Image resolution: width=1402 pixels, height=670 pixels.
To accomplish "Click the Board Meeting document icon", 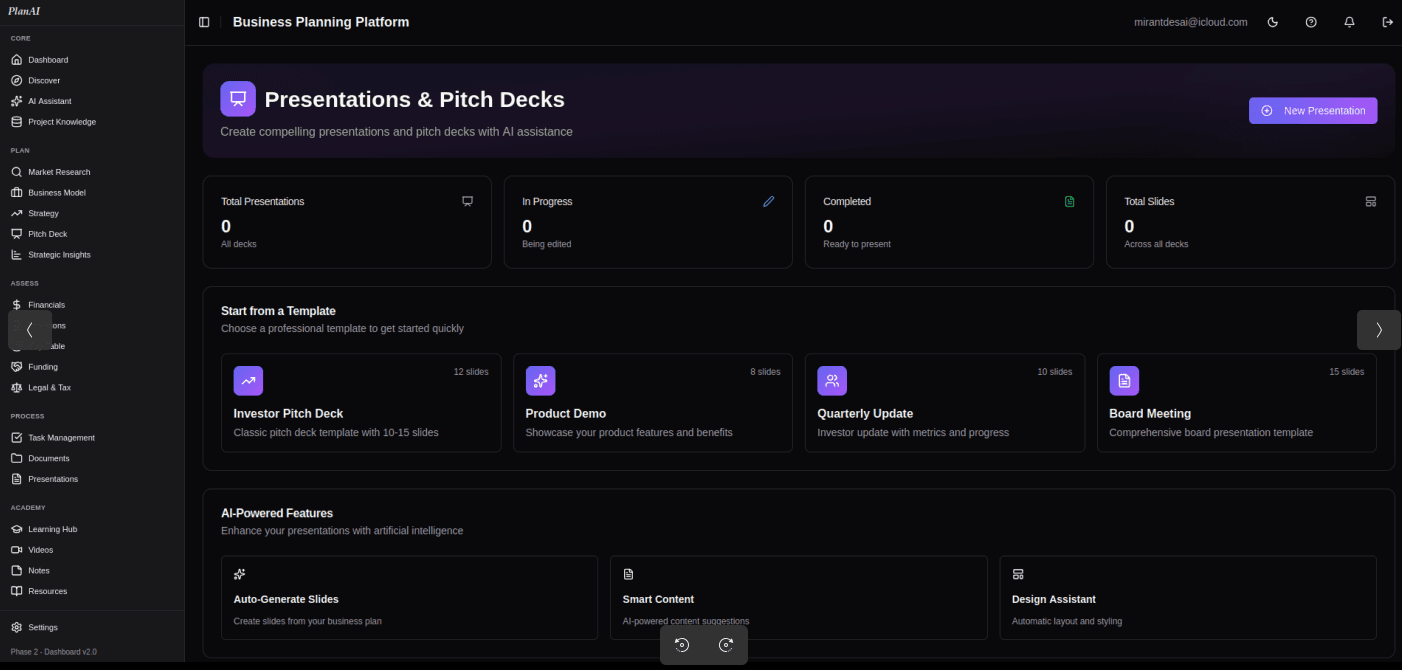I will pos(1124,380).
